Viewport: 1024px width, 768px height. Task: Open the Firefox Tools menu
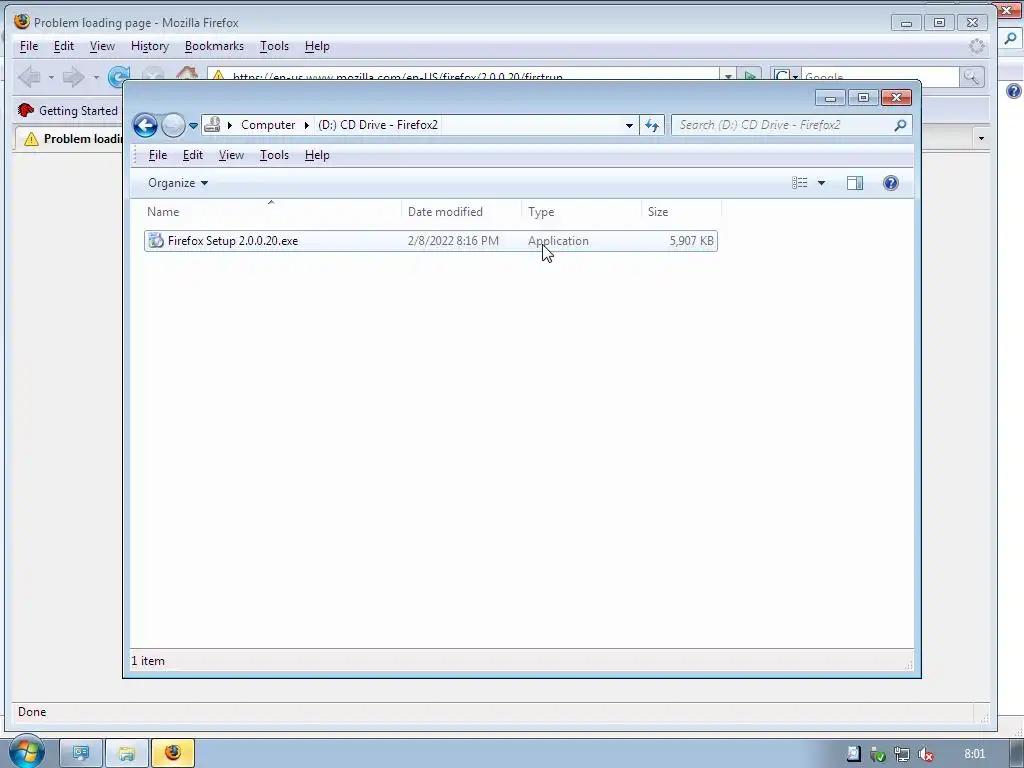coord(274,46)
